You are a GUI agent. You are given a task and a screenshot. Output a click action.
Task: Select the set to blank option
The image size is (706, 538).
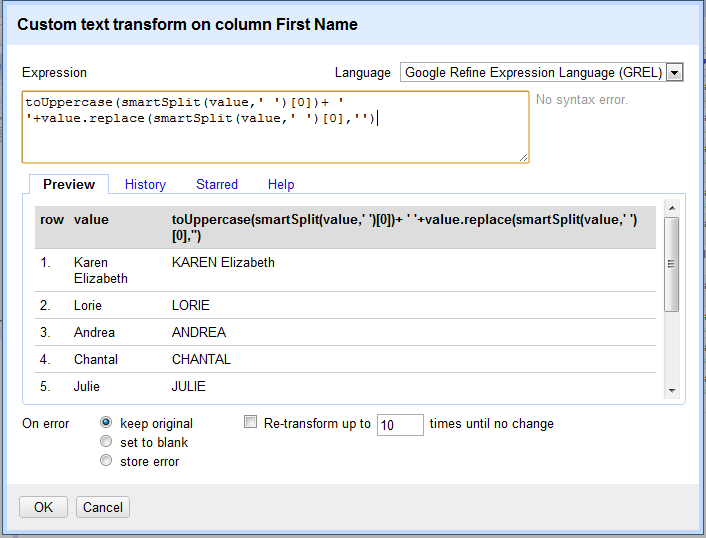pyautogui.click(x=106, y=441)
